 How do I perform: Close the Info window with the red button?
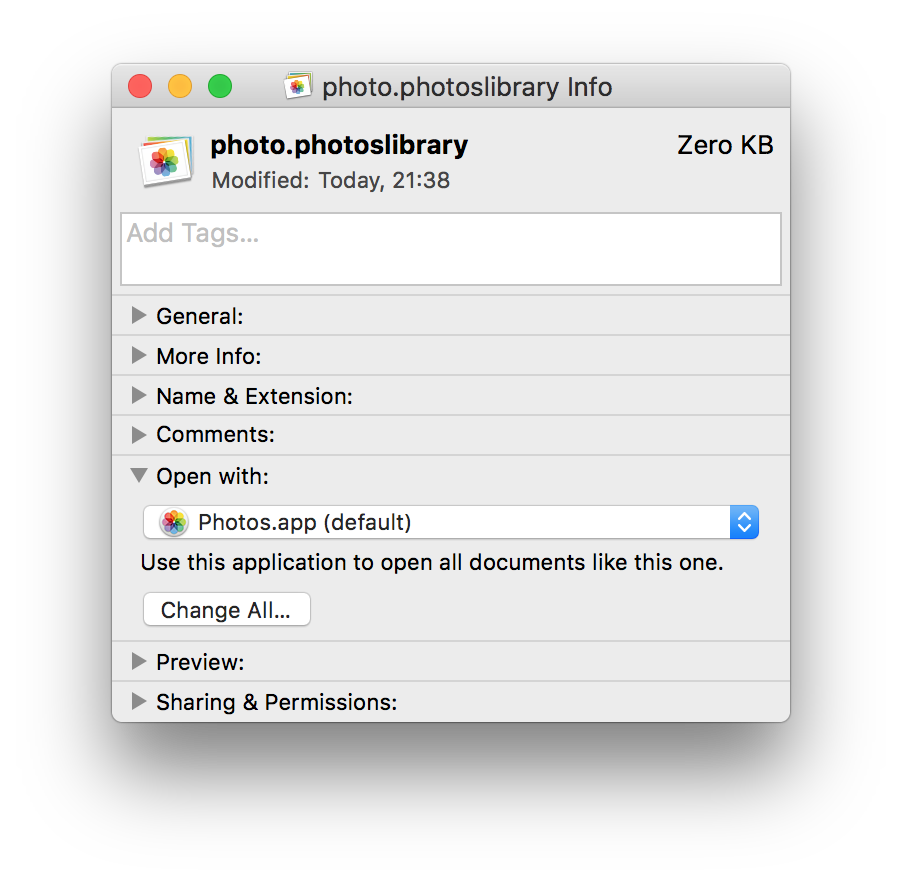click(x=140, y=87)
